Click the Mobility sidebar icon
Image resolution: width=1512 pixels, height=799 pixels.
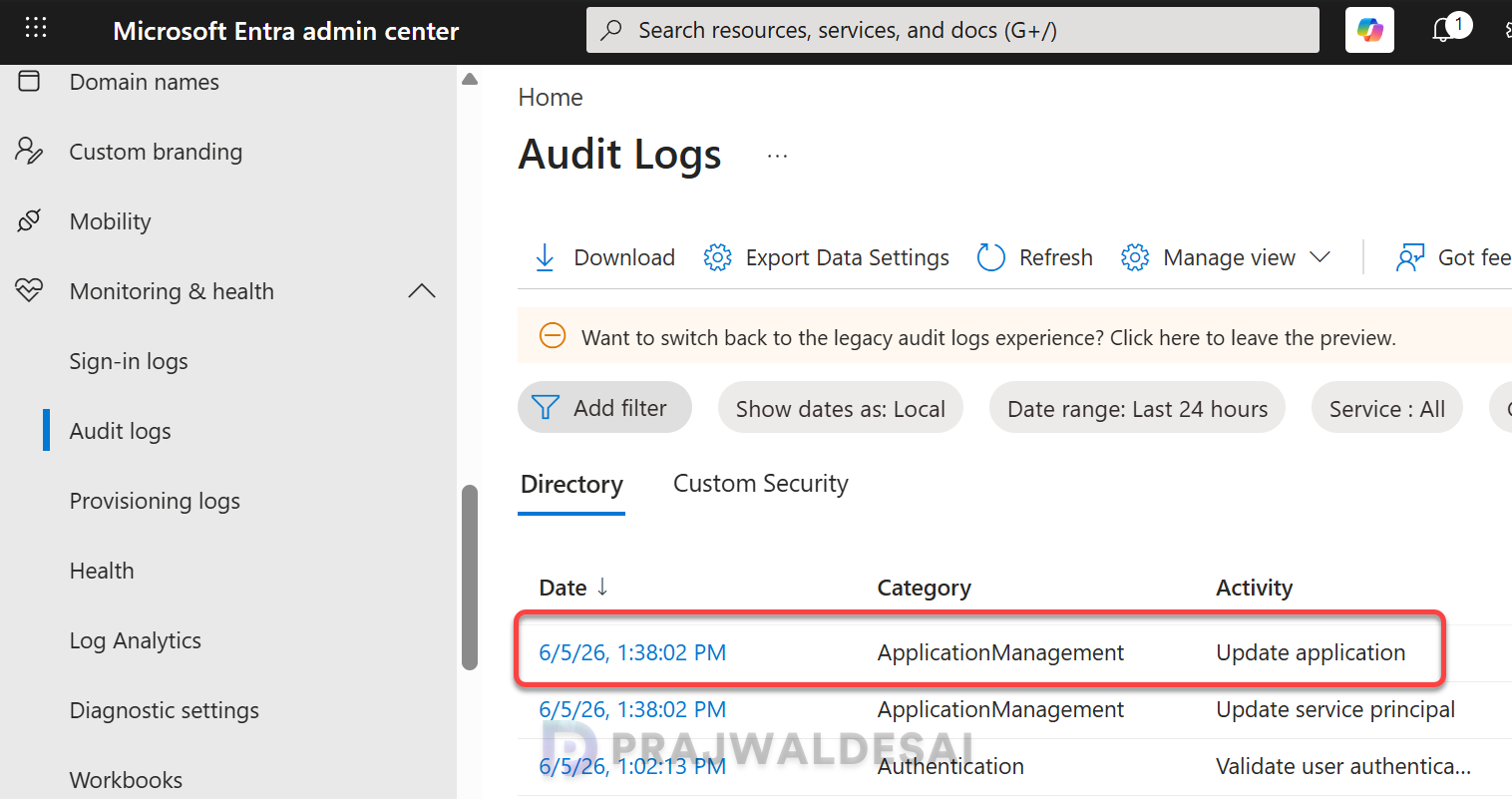pyautogui.click(x=30, y=220)
